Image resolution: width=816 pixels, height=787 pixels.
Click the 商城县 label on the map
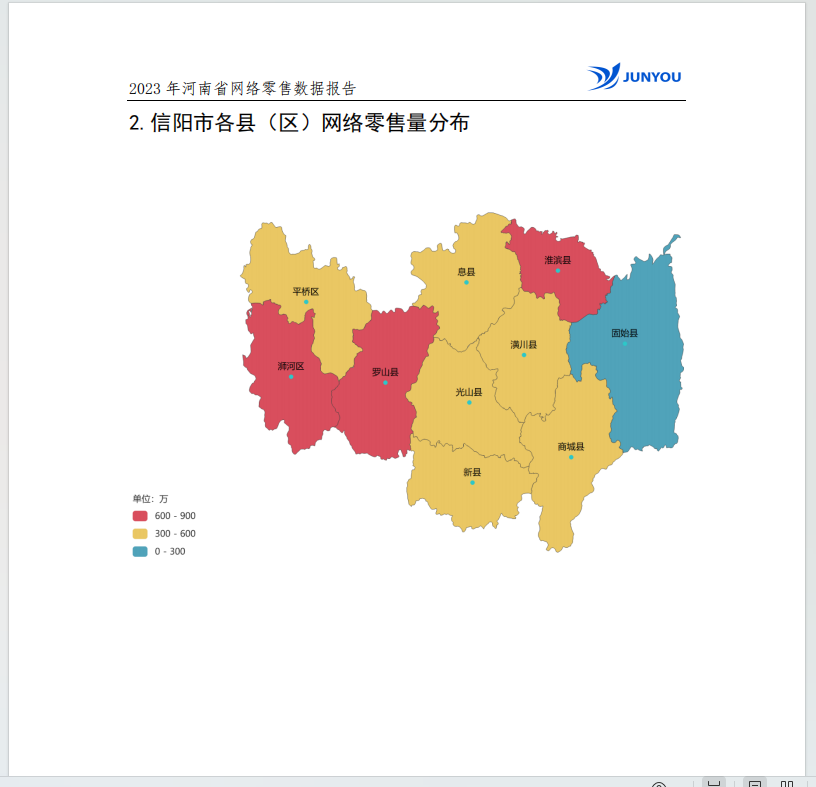pyautogui.click(x=571, y=447)
